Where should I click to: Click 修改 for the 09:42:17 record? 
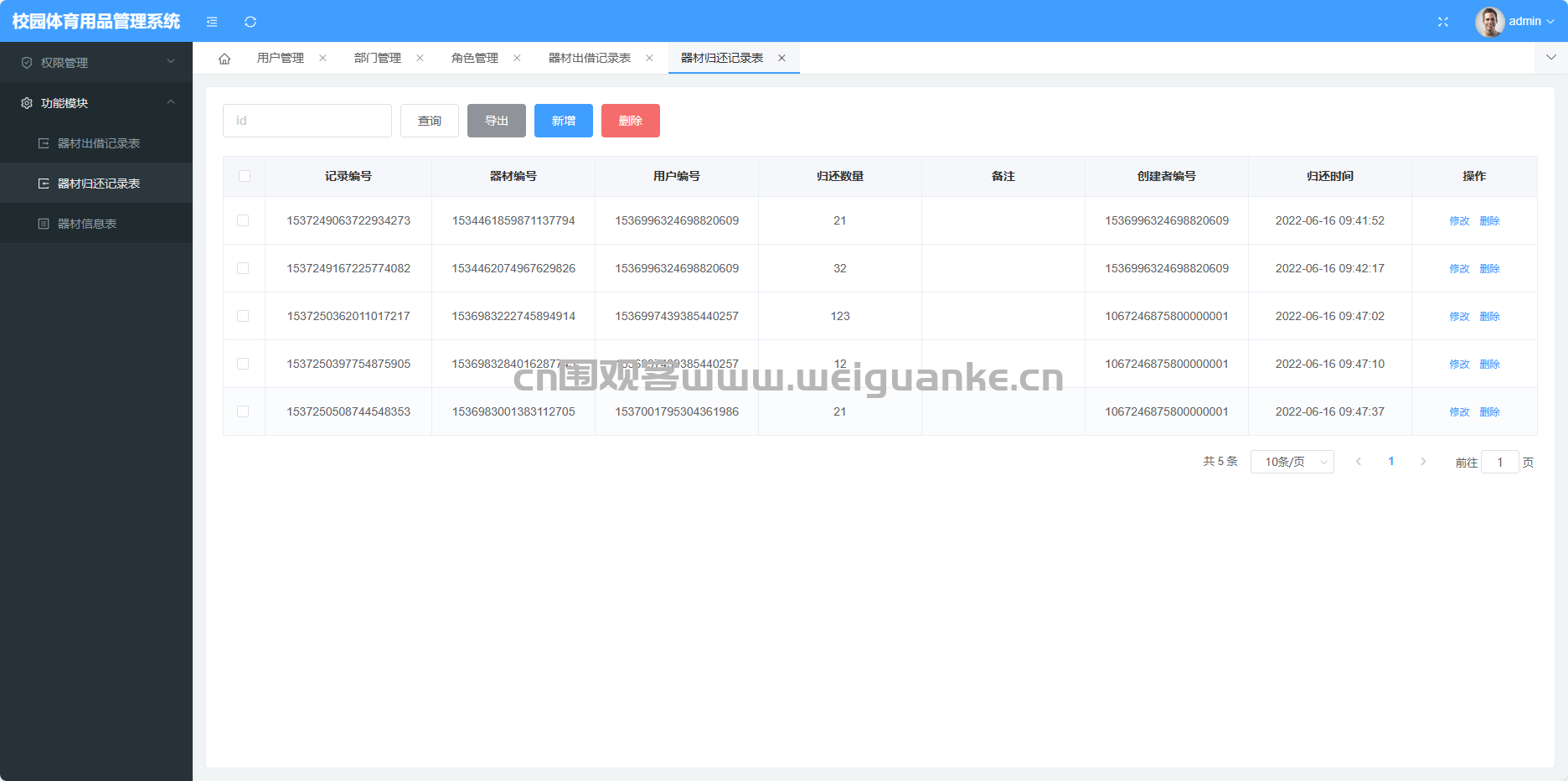(1460, 268)
